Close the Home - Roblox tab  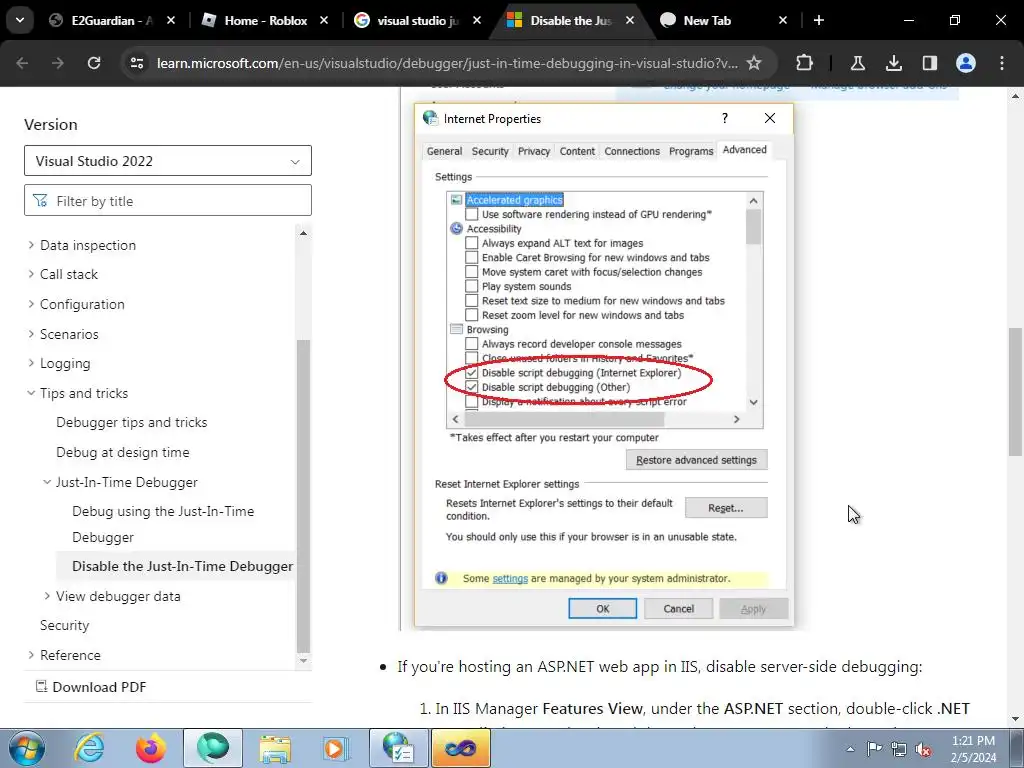point(323,20)
